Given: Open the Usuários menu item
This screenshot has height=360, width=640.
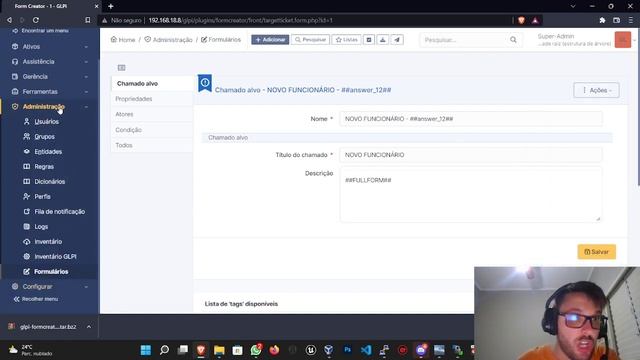Looking at the screenshot, I should pos(47,122).
